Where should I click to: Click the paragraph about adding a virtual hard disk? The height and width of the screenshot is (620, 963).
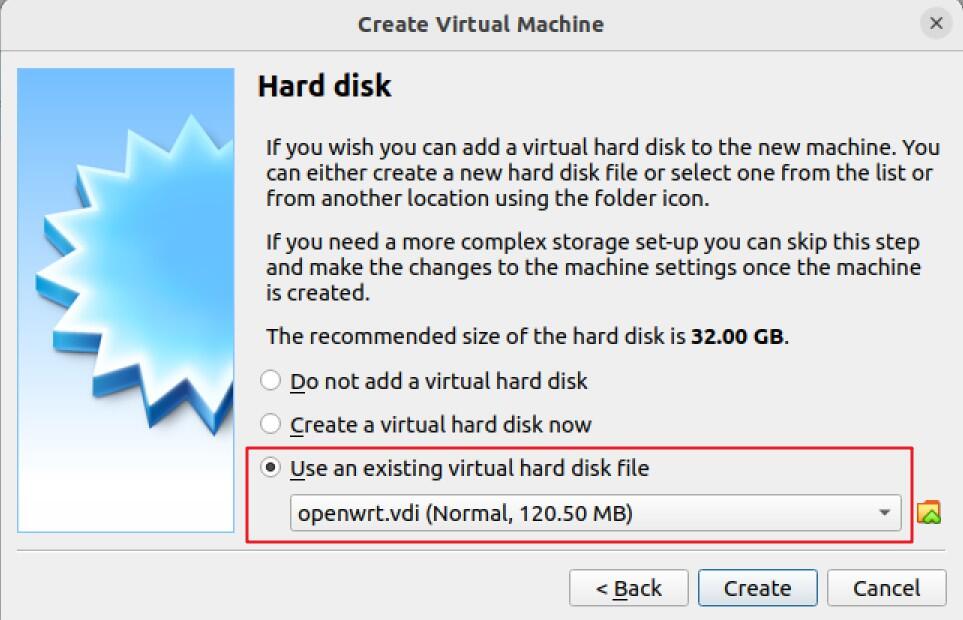(602, 173)
